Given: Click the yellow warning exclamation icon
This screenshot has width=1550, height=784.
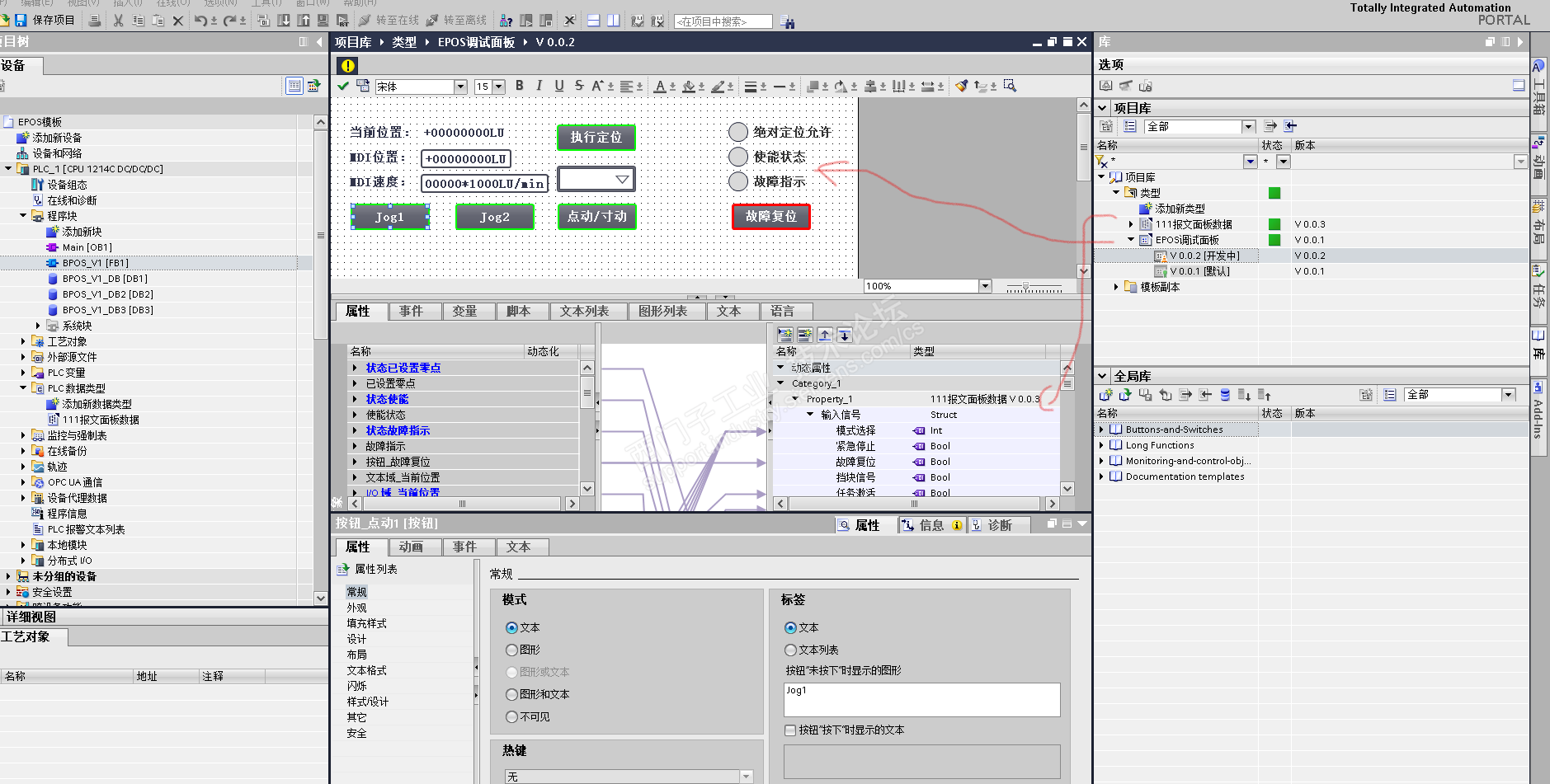Looking at the screenshot, I should pyautogui.click(x=347, y=66).
